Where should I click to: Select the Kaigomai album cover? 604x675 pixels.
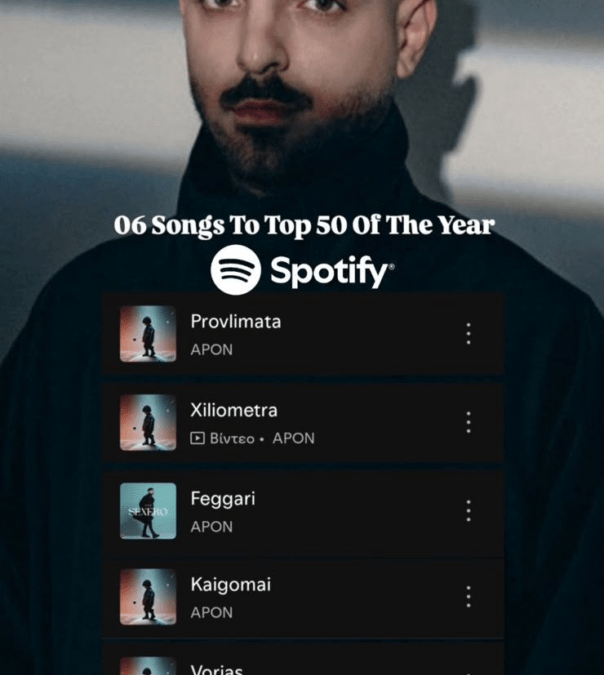tap(148, 597)
